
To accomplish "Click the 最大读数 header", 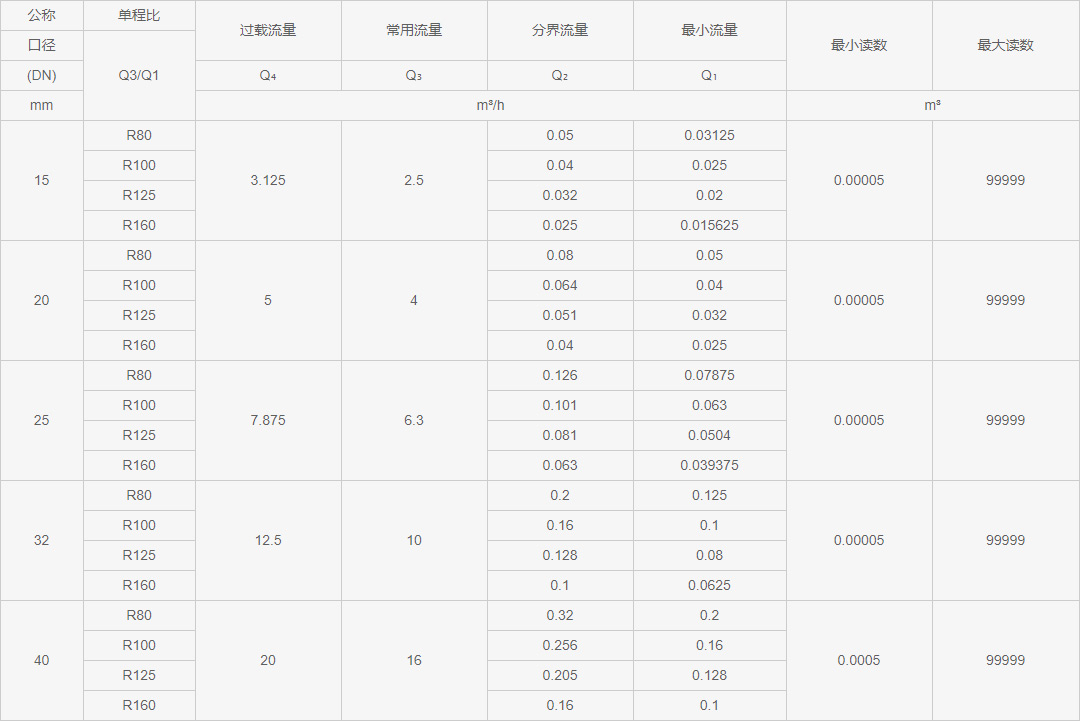I will pos(1004,45).
